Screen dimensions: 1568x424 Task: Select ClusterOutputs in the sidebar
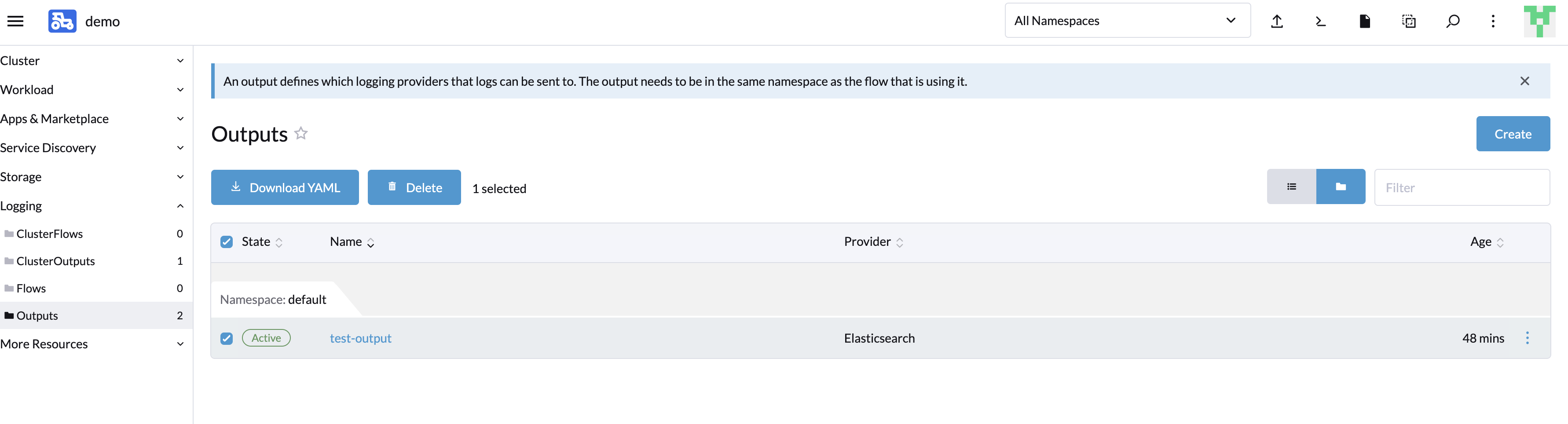(57, 261)
